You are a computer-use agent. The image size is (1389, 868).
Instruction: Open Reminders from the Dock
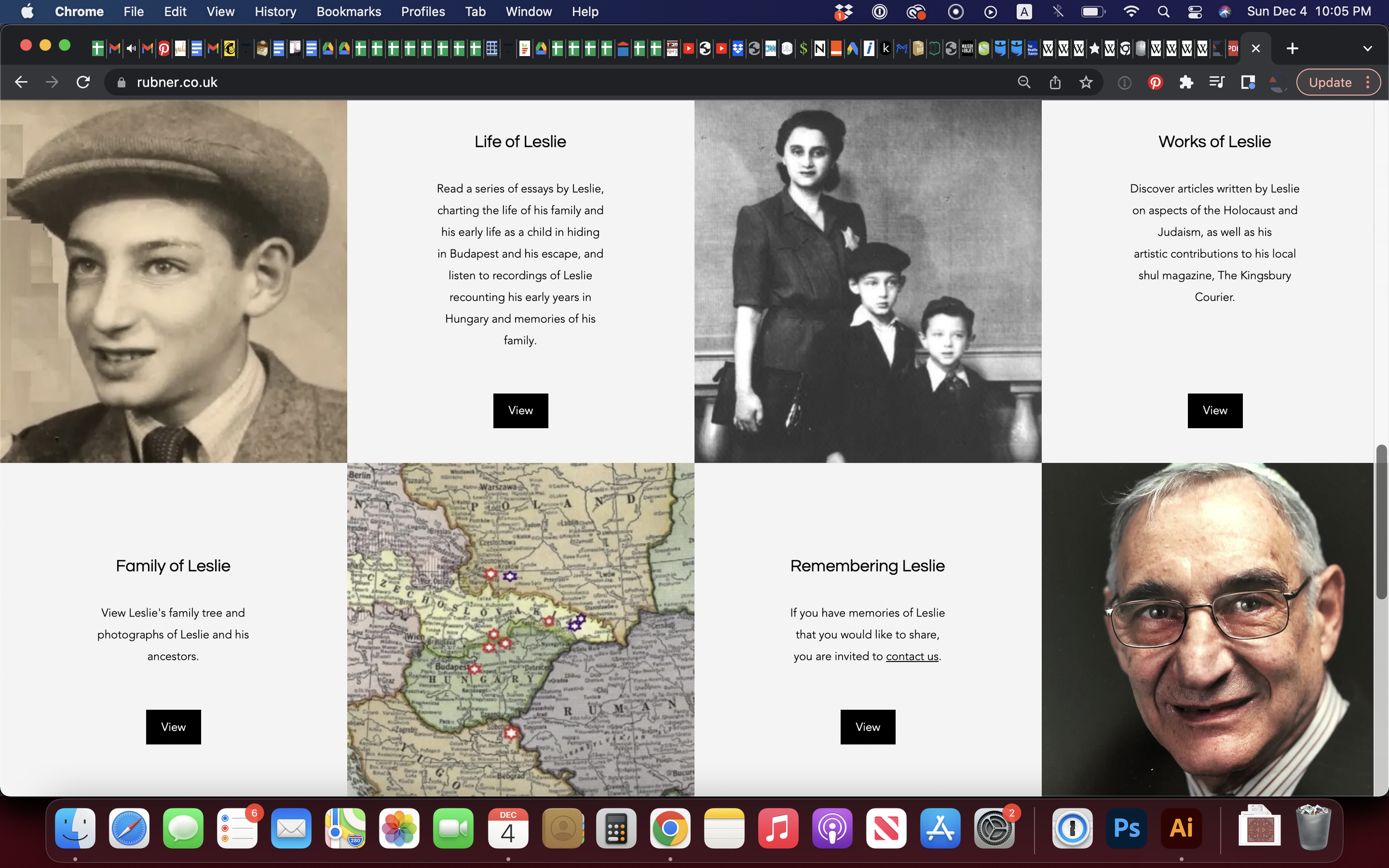pyautogui.click(x=237, y=828)
